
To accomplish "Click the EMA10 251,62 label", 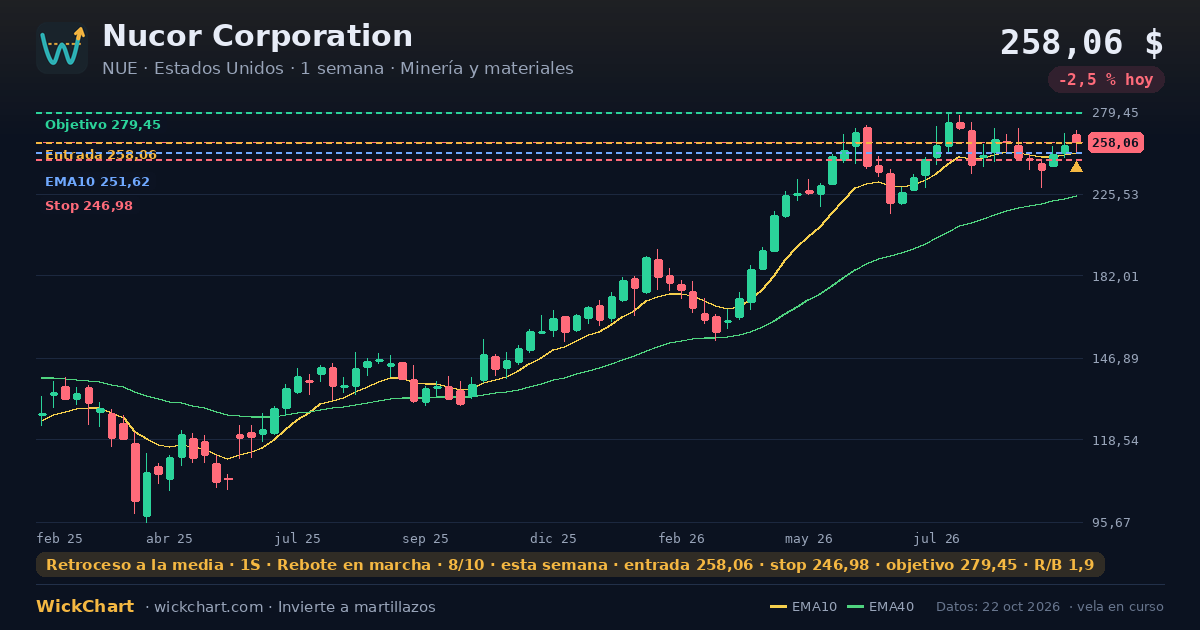I will (97, 182).
